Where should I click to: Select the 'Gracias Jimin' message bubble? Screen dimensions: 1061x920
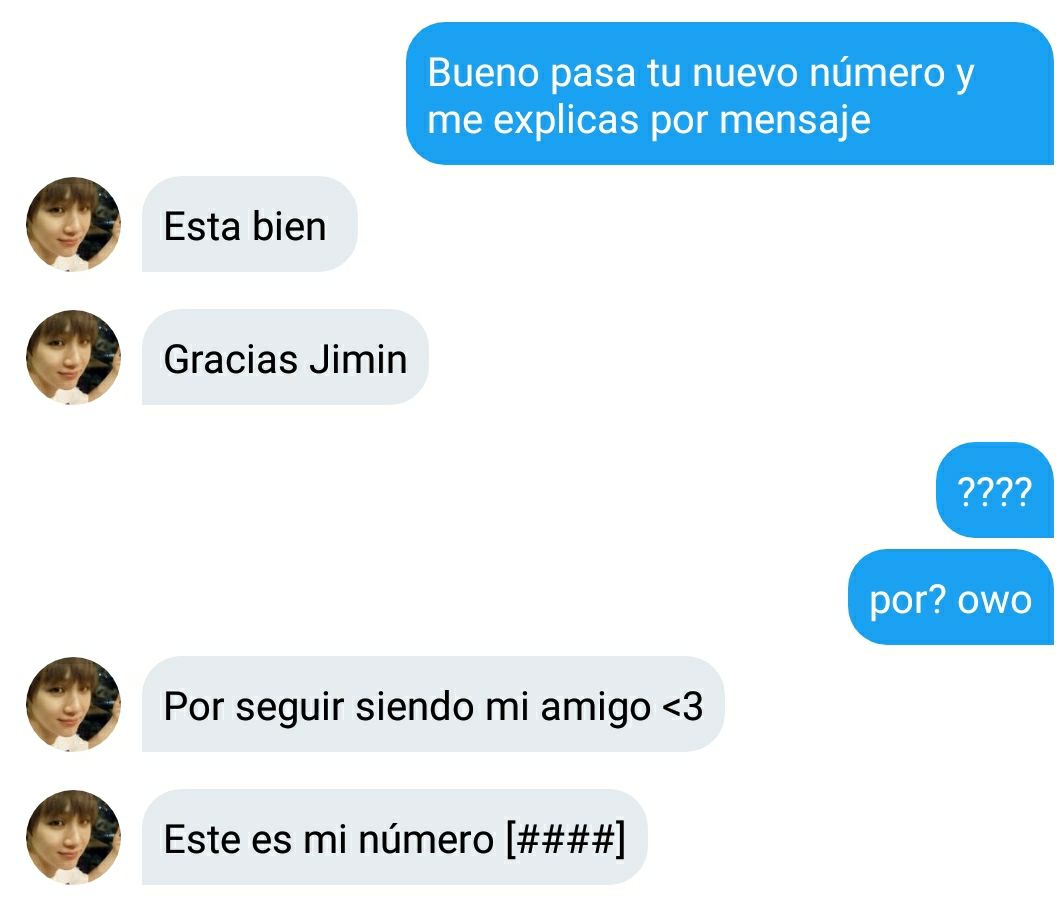click(x=285, y=357)
